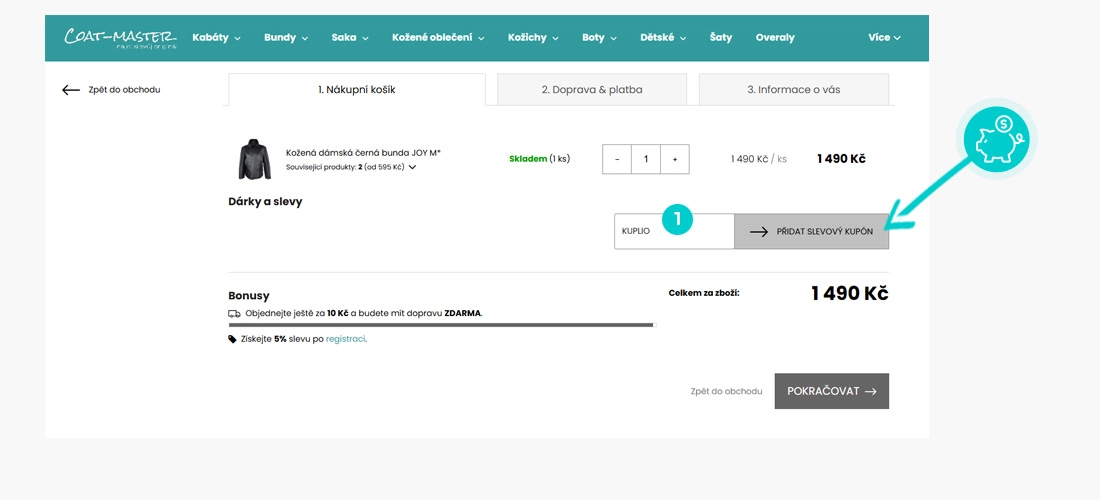Switch to the Doprava & platba tab
The width and height of the screenshot is (1100, 500).
(x=592, y=90)
